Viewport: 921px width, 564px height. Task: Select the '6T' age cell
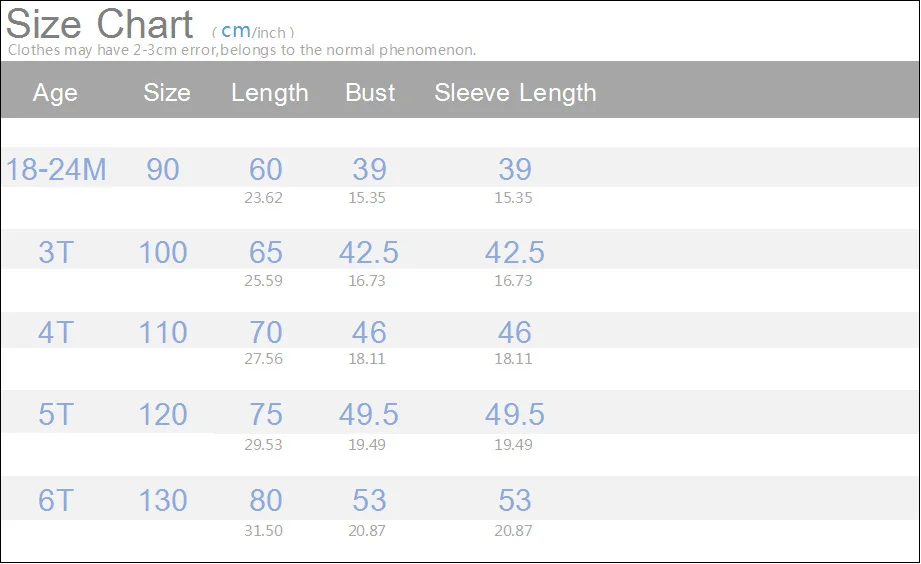pyautogui.click(x=56, y=501)
